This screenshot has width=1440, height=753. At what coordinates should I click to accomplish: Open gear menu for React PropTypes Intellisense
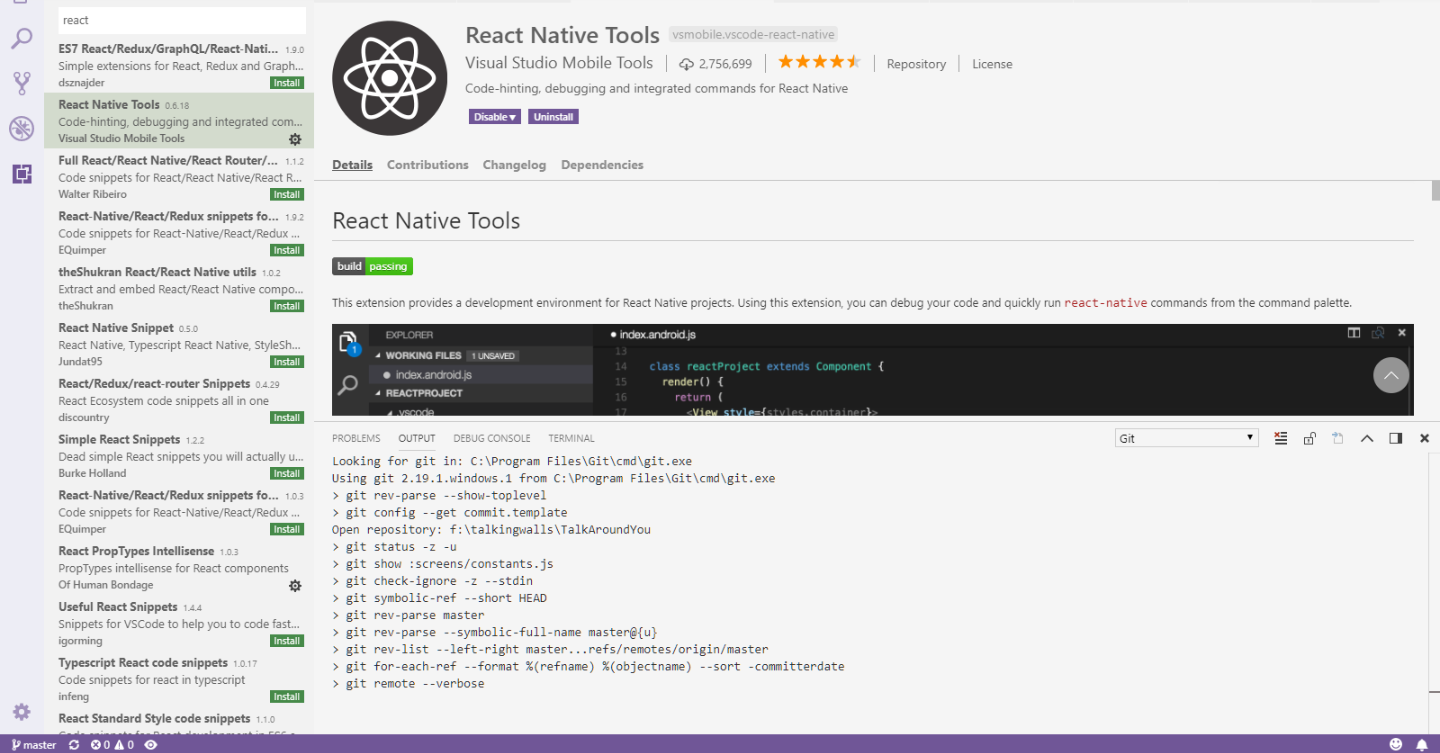[x=295, y=585]
